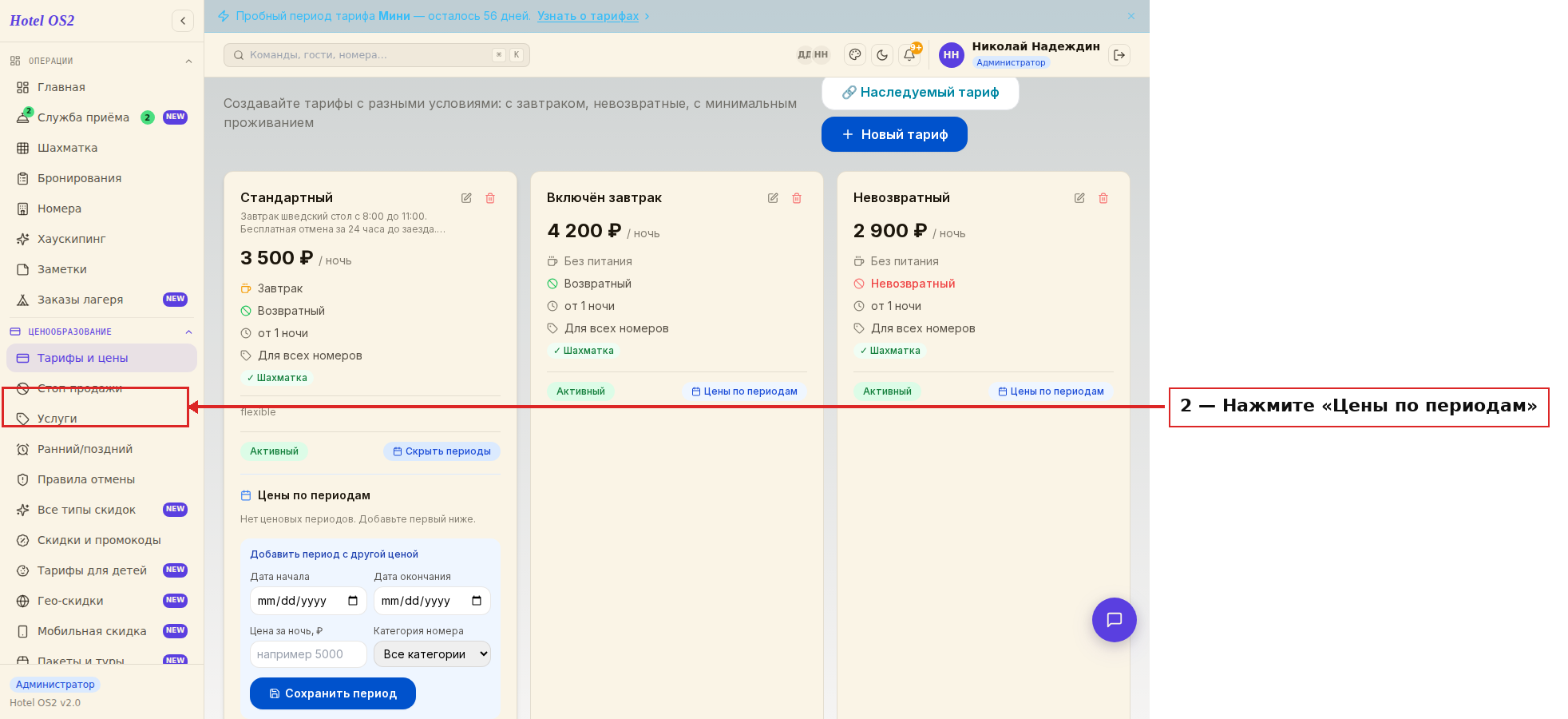The height and width of the screenshot is (719, 1568).
Task: Open the chat support floating button
Action: [1115, 620]
